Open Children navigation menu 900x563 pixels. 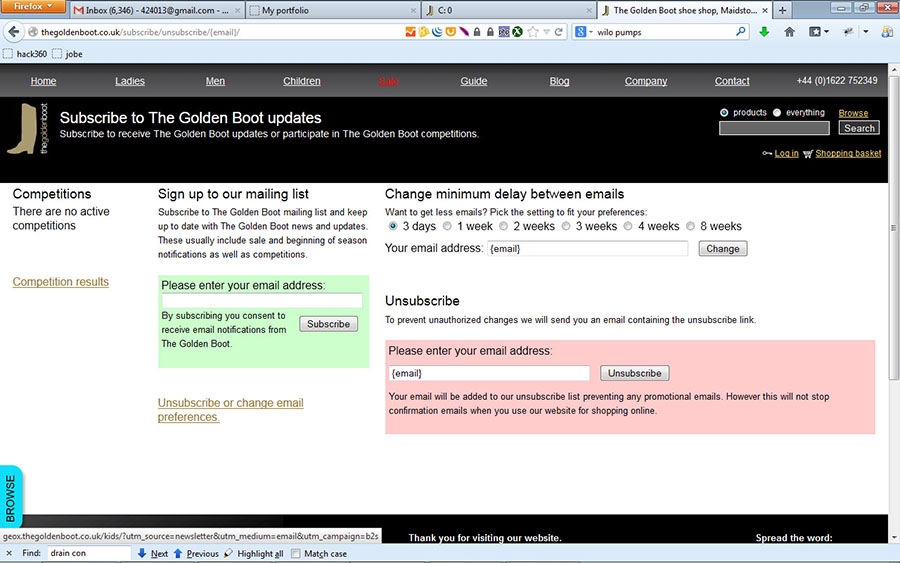pos(301,81)
